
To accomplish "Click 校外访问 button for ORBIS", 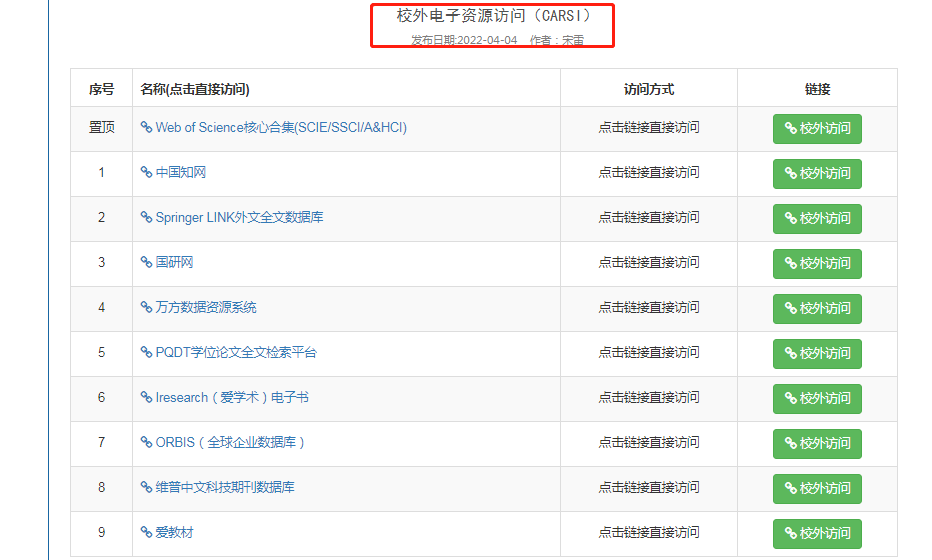I will coord(817,443).
